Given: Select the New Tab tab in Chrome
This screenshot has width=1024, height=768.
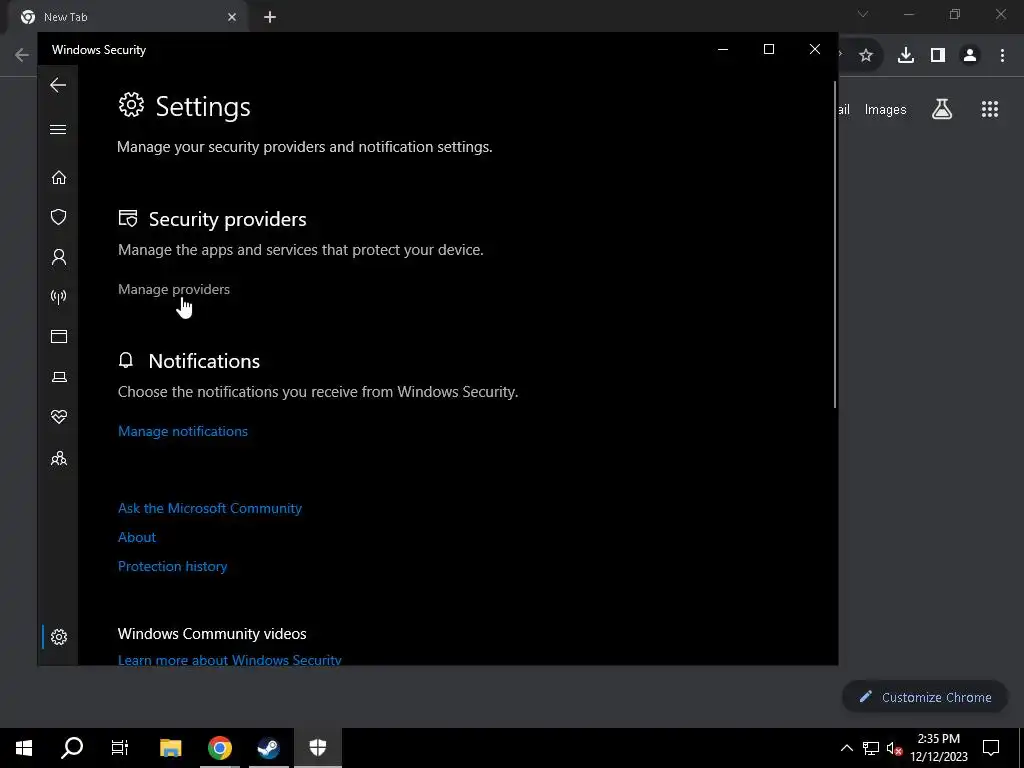Looking at the screenshot, I should coord(127,17).
